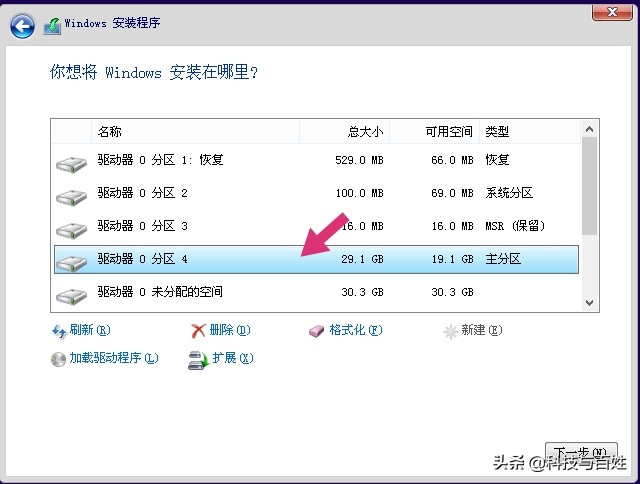Click drive icon for 驱动器 0 分区 3
The image size is (640, 484).
coord(71,230)
